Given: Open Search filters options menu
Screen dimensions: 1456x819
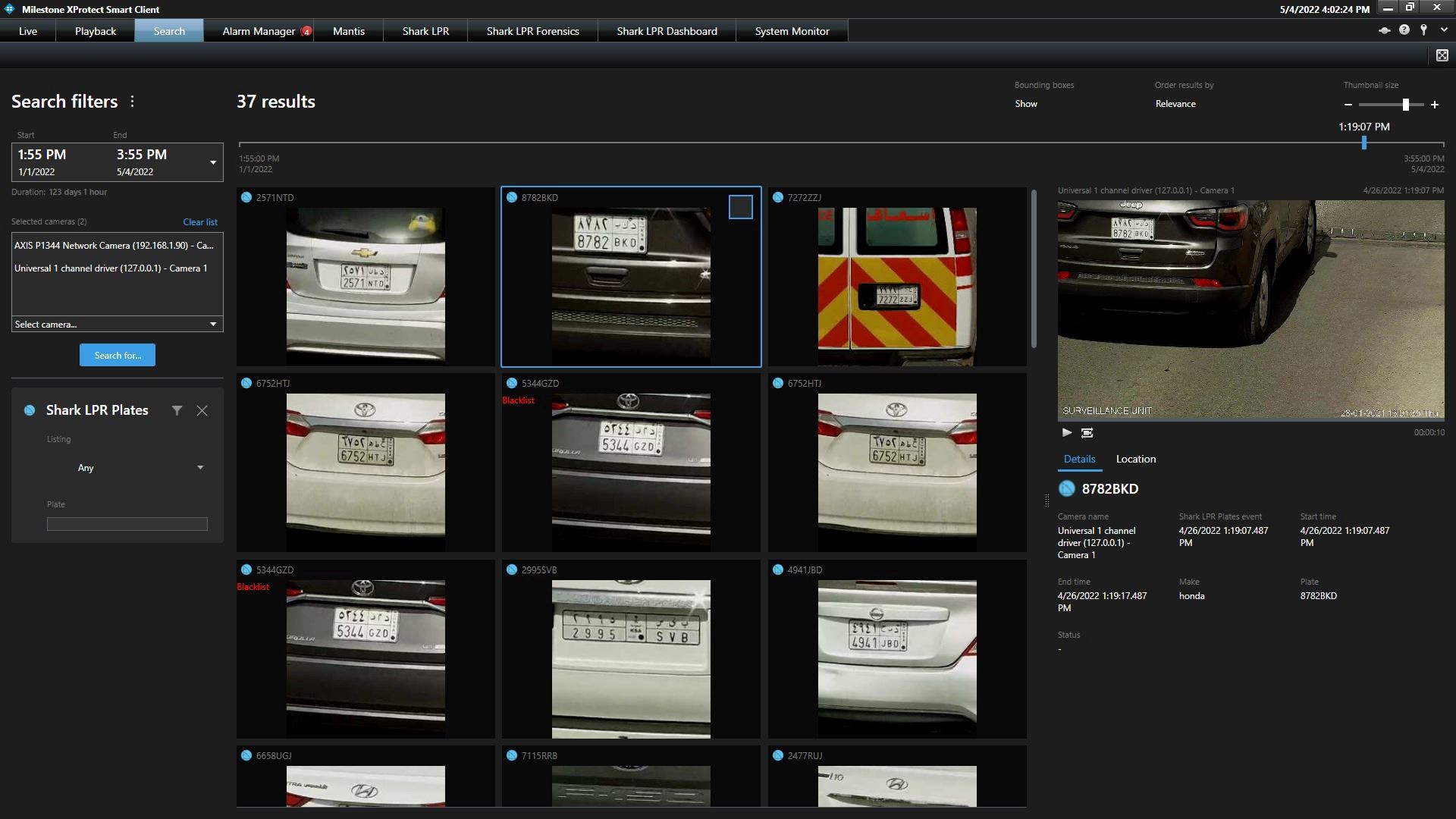Looking at the screenshot, I should pos(132,102).
